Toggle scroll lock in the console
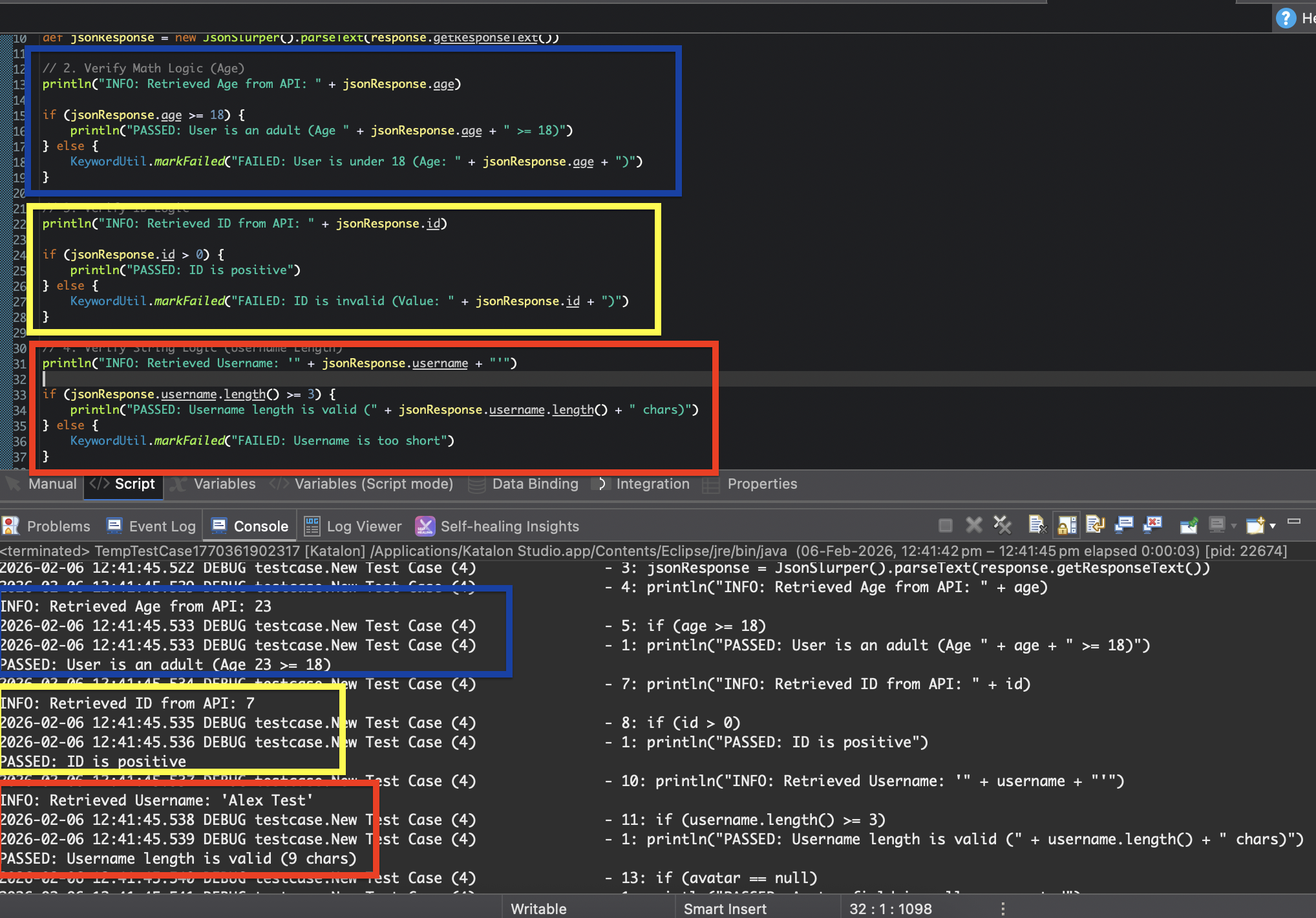 (1067, 525)
